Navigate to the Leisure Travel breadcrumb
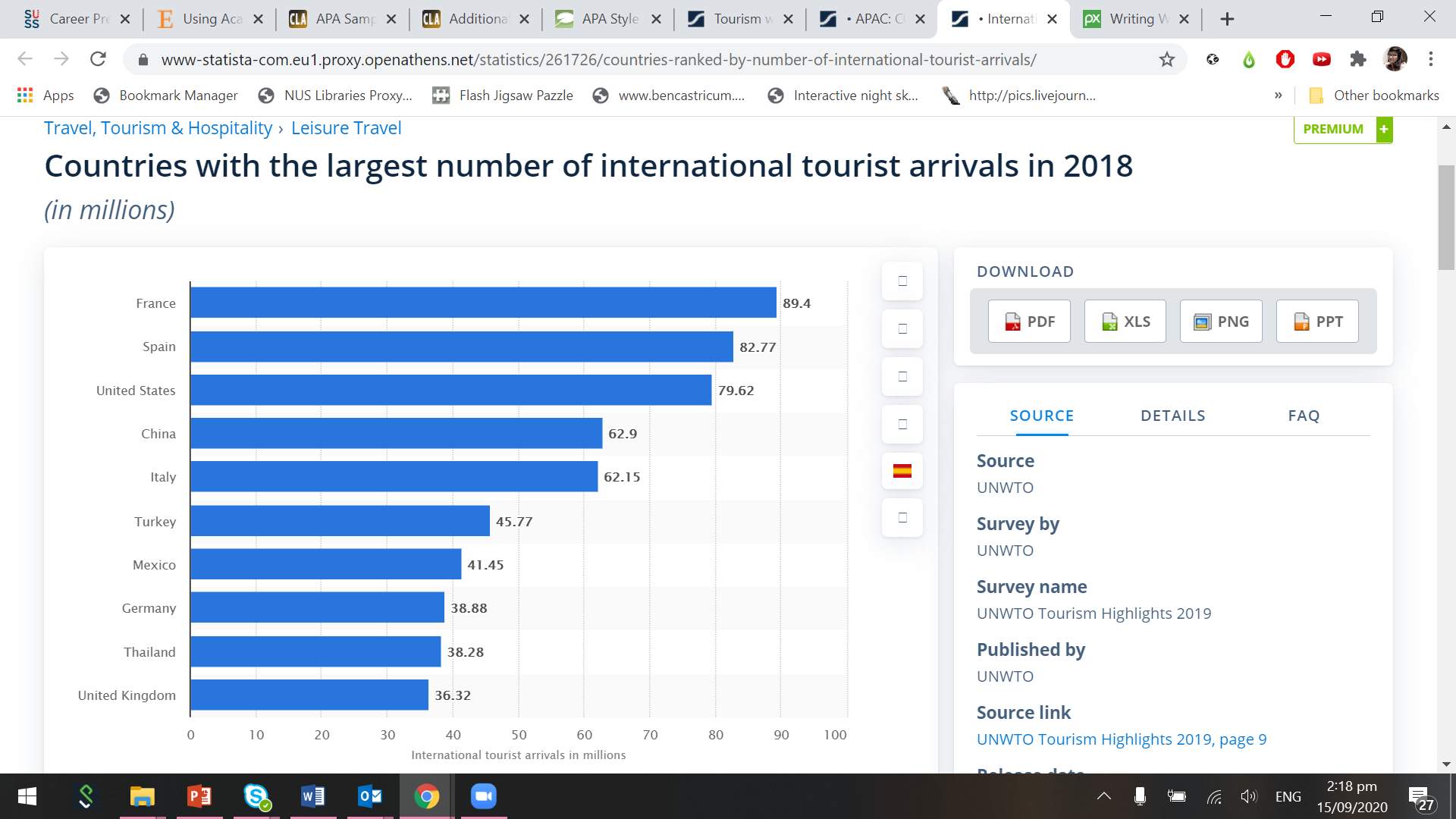1456x819 pixels. 347,127
